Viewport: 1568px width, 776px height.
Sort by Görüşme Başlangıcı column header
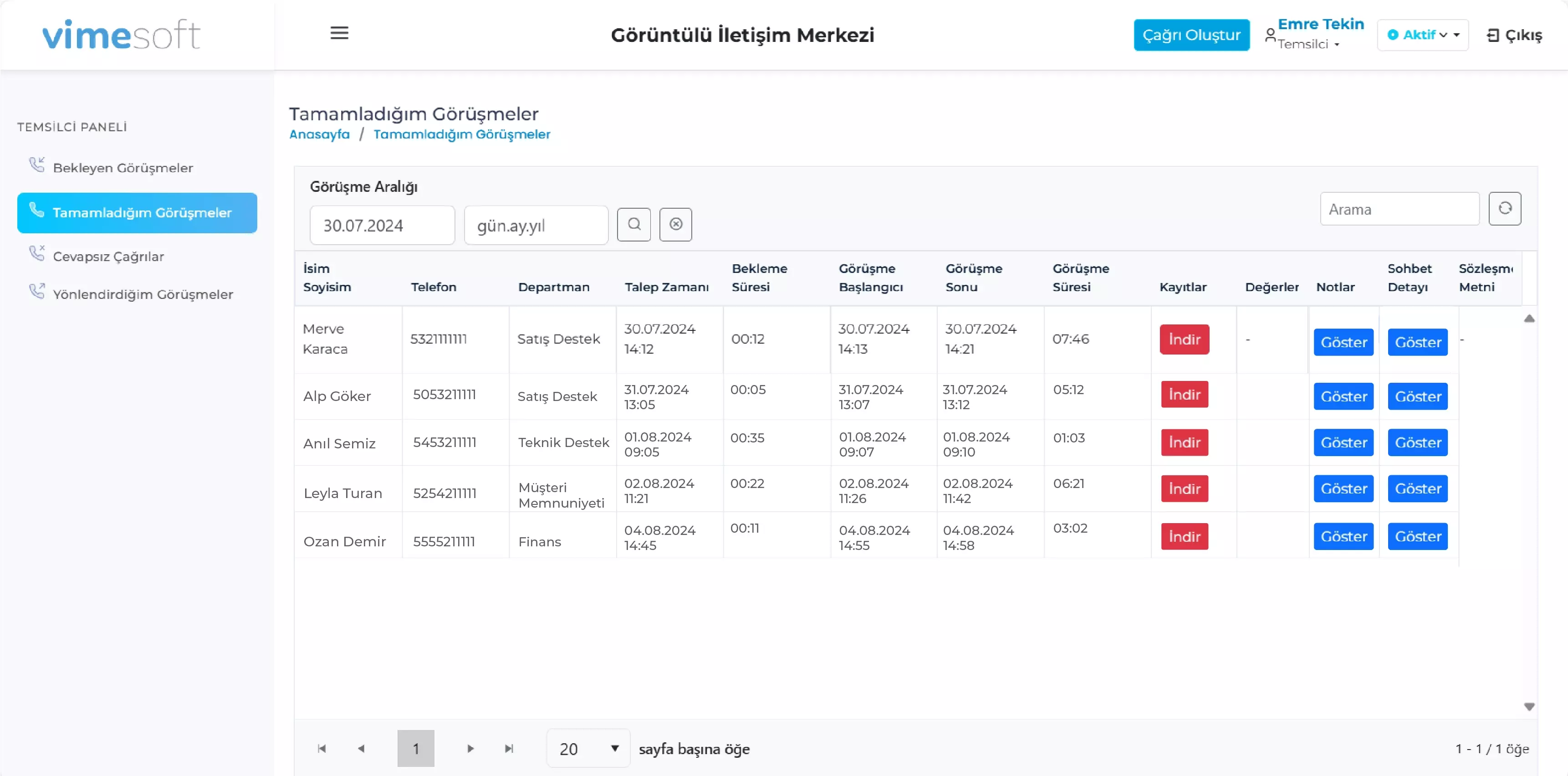[870, 278]
